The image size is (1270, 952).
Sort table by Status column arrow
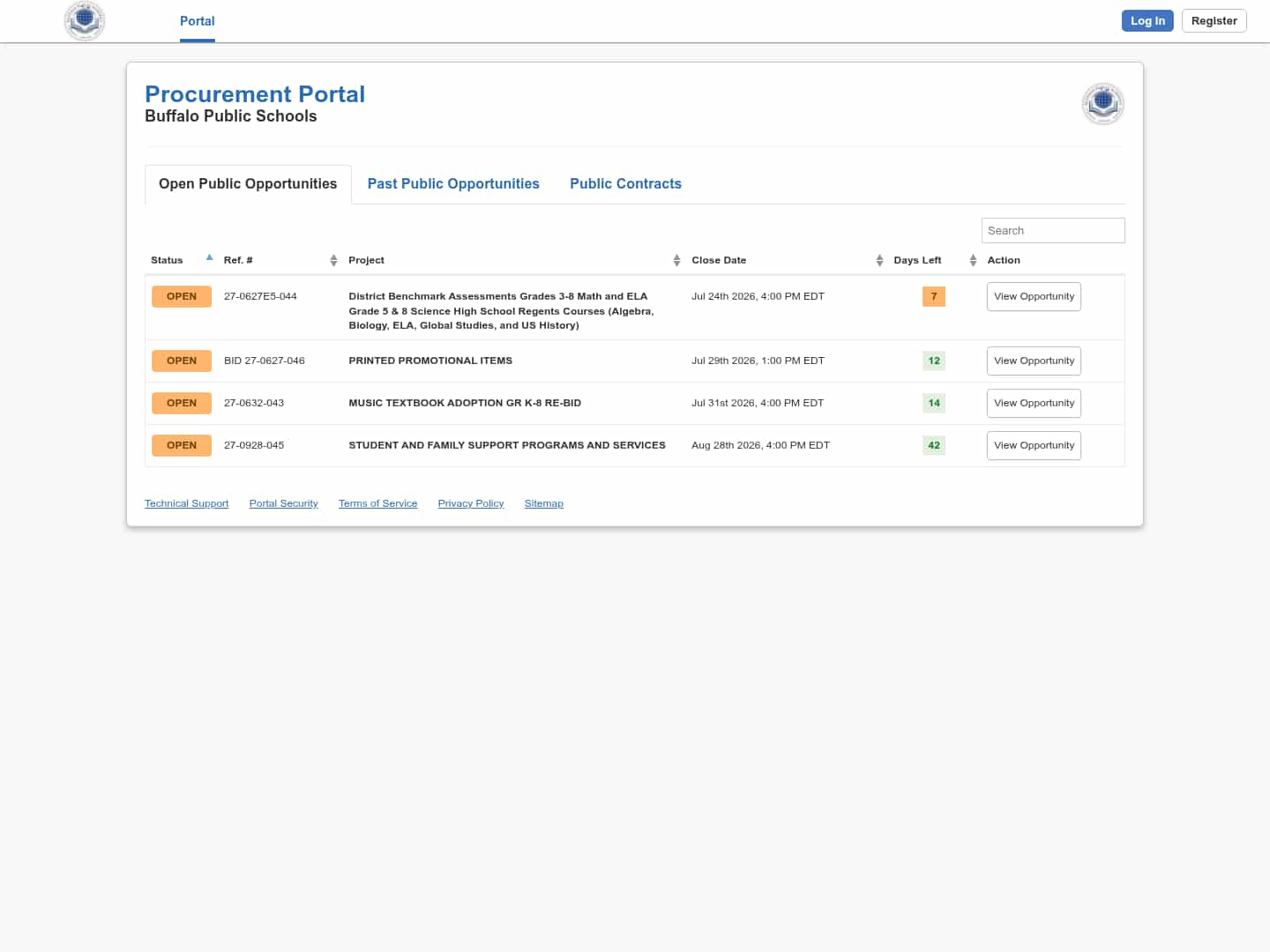pos(209,257)
